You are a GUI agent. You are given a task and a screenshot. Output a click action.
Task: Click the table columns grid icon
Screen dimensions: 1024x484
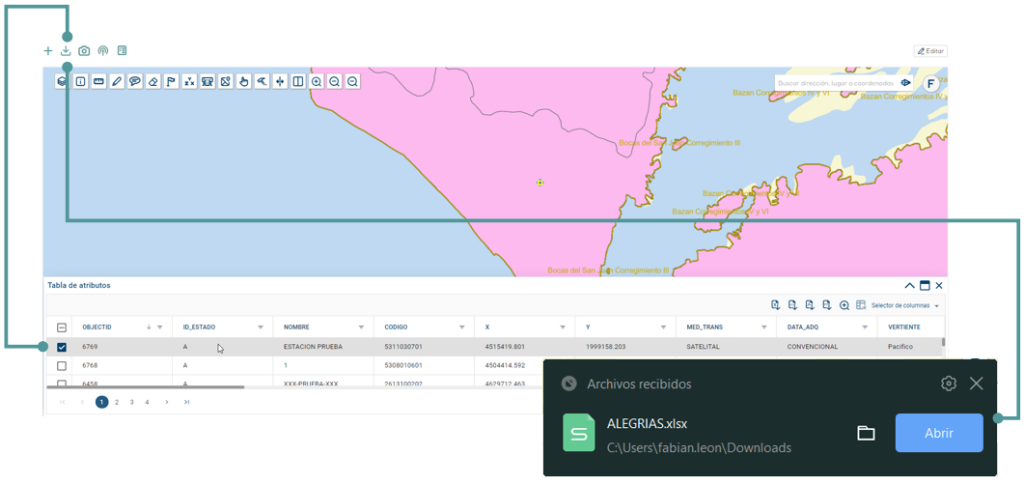click(x=861, y=305)
